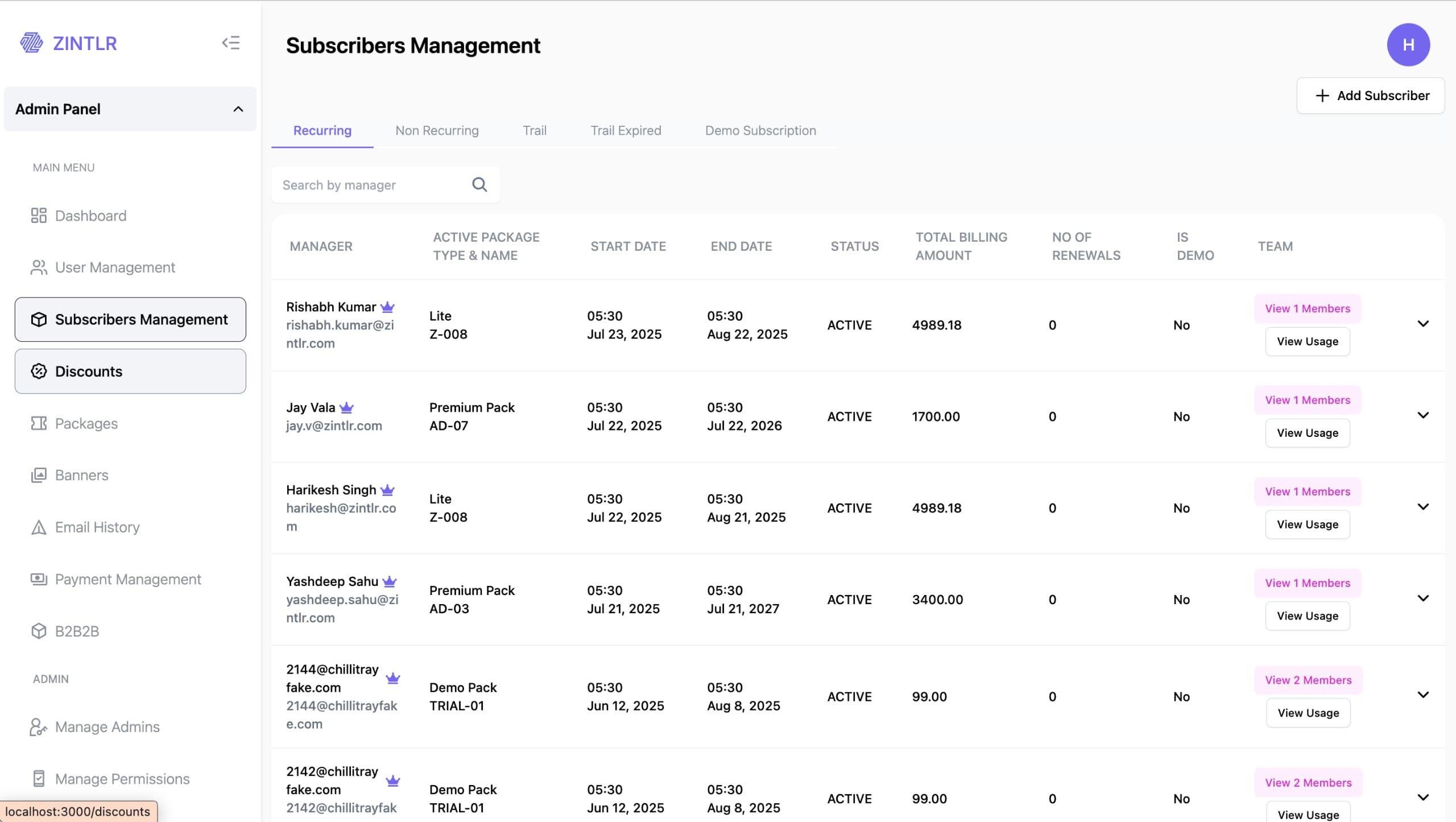Screen dimensions: 1456x822
Task: Click the Add Subscriber button
Action: pos(1371,95)
